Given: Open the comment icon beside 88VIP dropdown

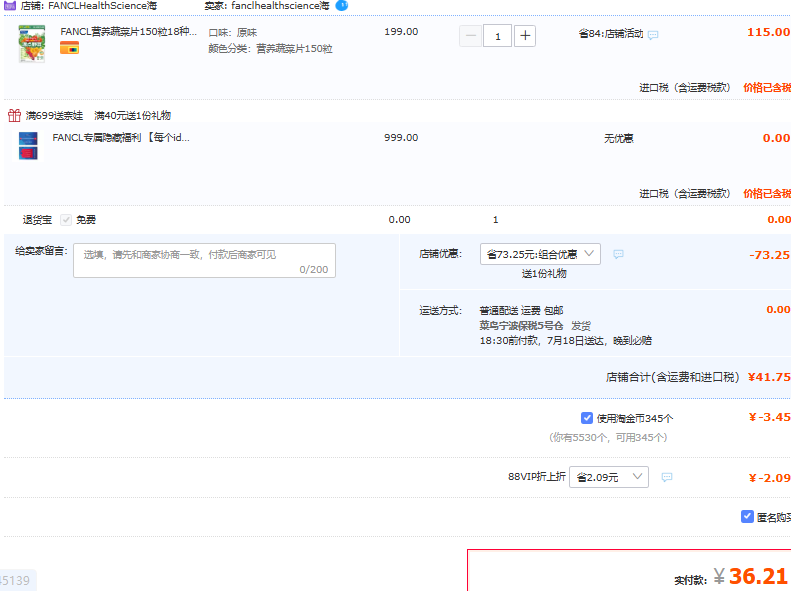Looking at the screenshot, I should click(666, 477).
